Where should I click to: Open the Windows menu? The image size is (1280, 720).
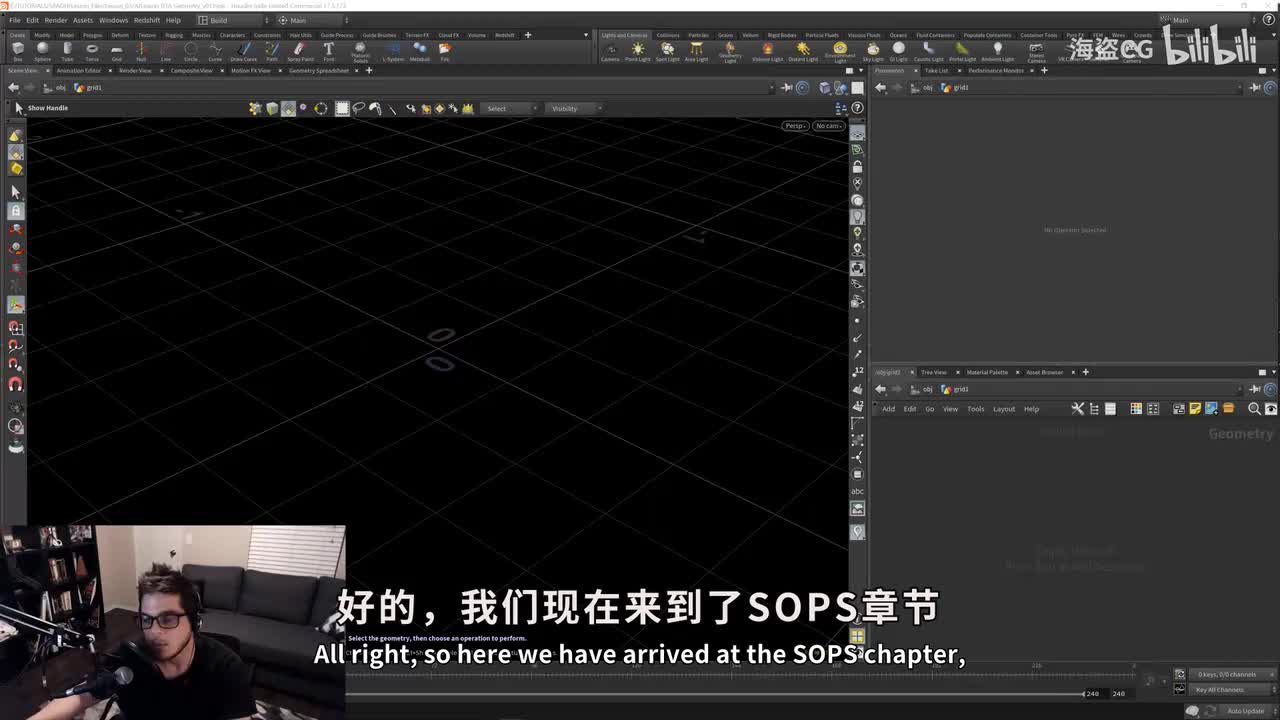click(113, 20)
